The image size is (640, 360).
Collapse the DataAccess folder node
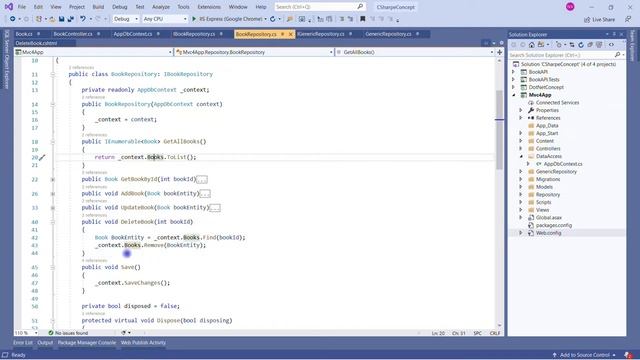[521, 156]
